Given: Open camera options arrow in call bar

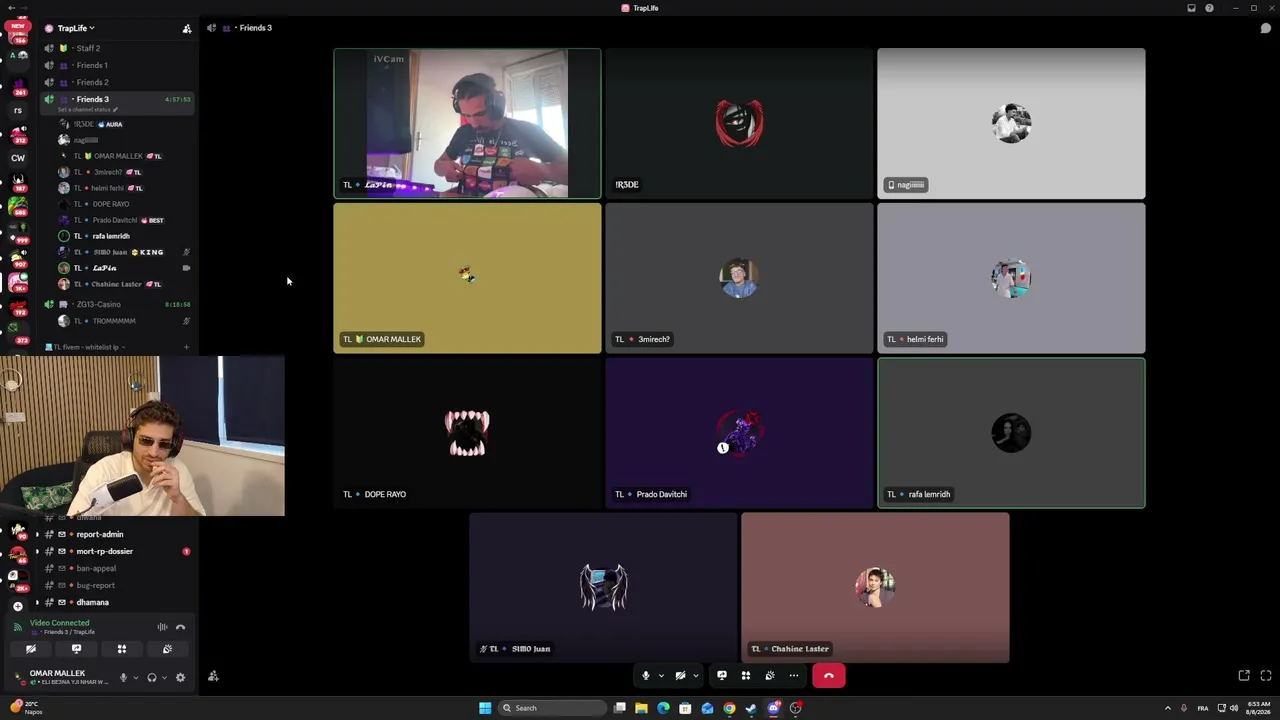Looking at the screenshot, I should click(695, 676).
